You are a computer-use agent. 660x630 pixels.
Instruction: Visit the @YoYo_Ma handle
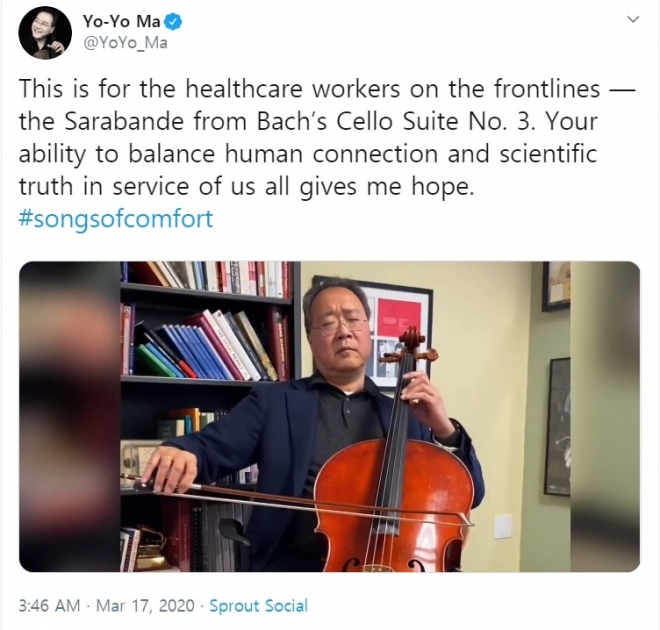click(x=125, y=43)
